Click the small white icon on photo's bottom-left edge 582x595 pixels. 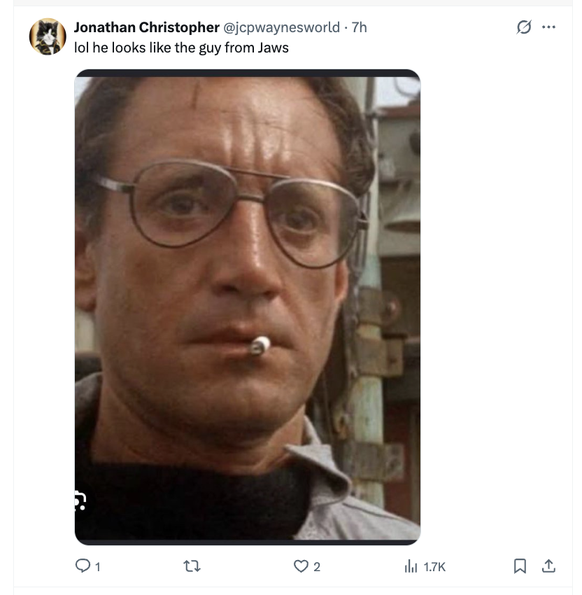point(80,501)
